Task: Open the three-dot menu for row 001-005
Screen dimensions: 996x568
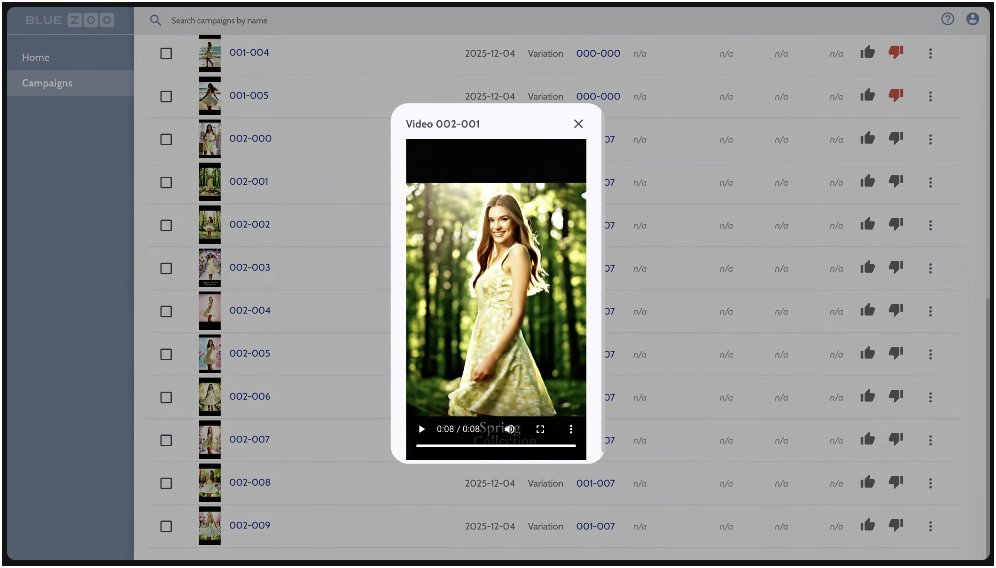Action: pyautogui.click(x=930, y=97)
